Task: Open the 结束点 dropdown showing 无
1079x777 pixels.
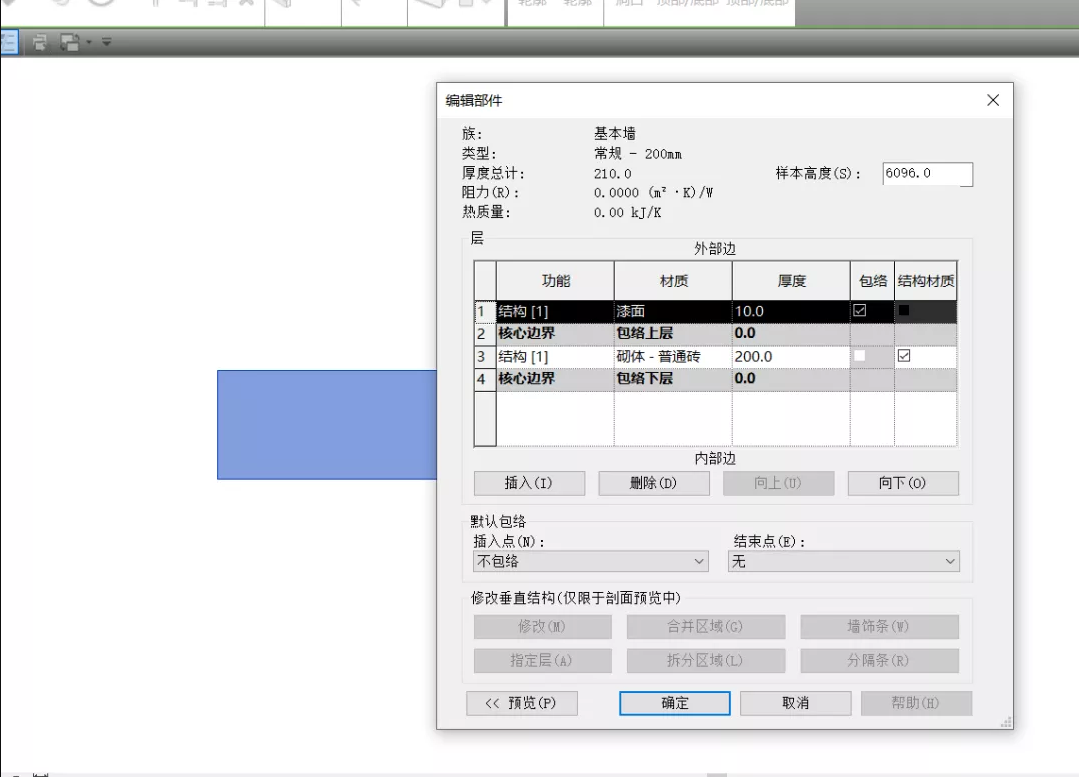Action: (x=843, y=562)
